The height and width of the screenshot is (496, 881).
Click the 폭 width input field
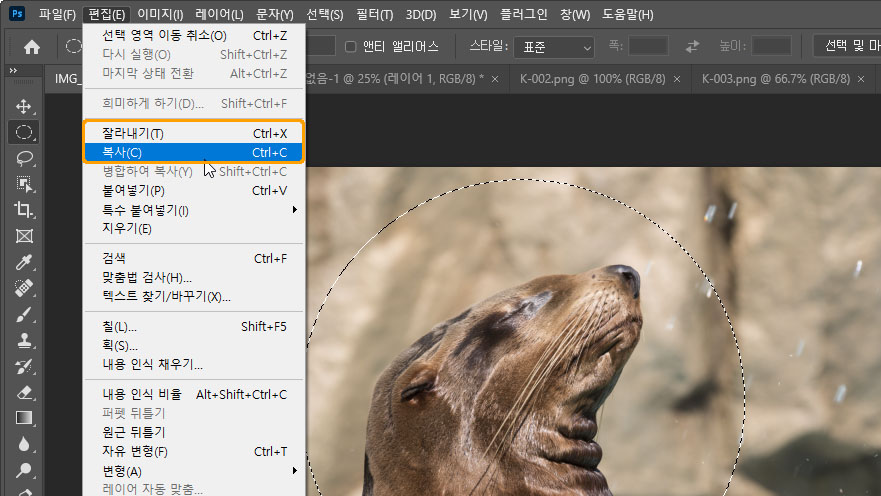648,46
